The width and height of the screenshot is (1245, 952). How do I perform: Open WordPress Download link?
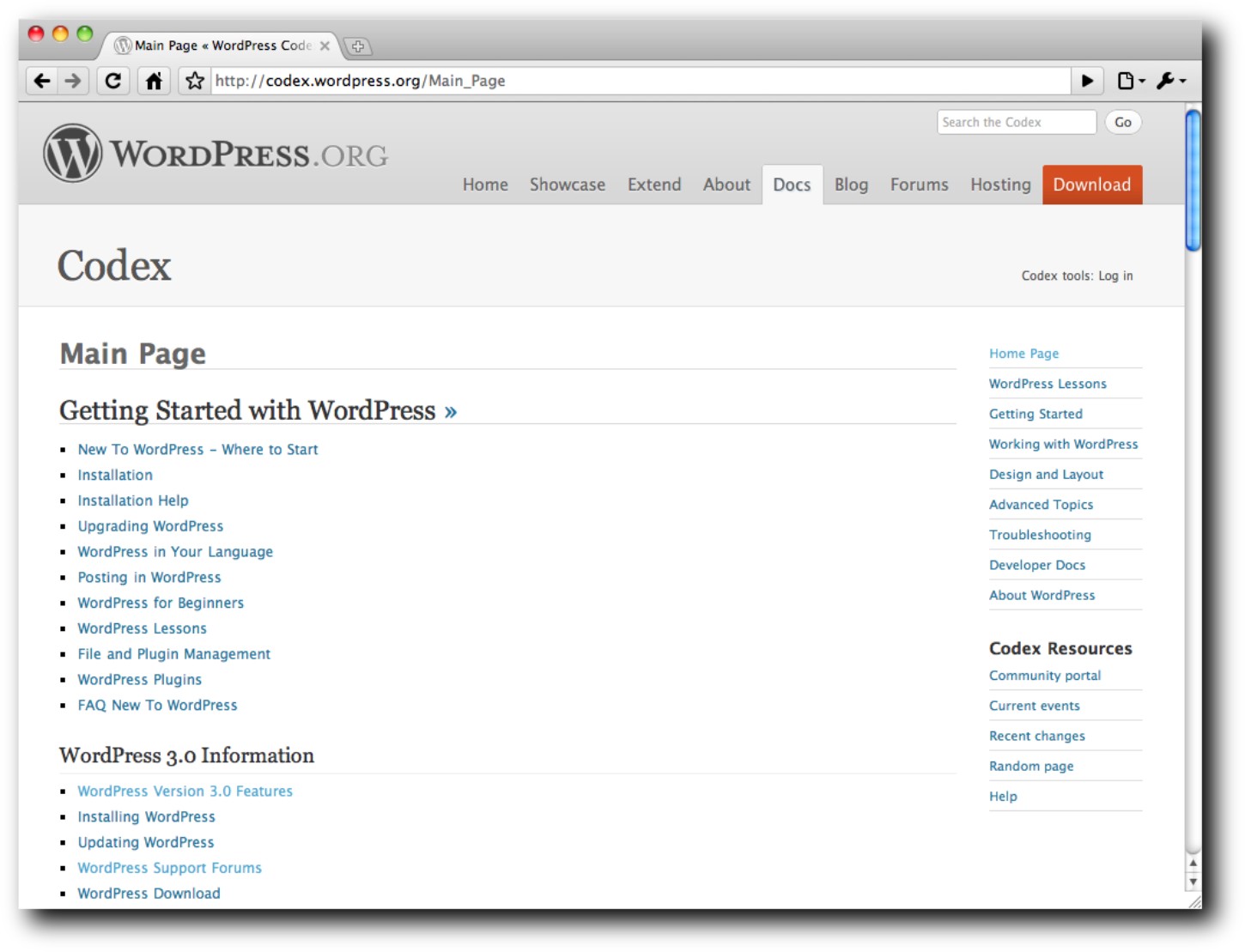(149, 894)
